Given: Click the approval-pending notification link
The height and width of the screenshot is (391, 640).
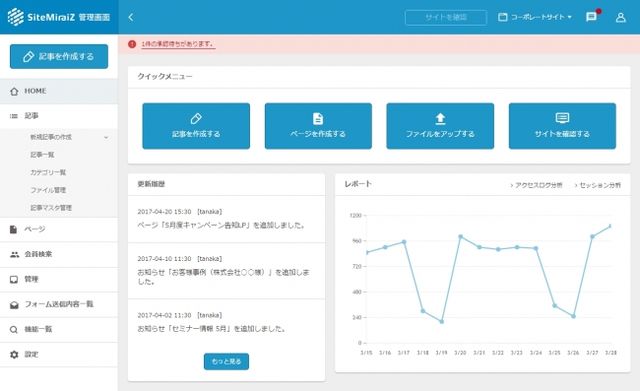Looking at the screenshot, I should coord(178,44).
